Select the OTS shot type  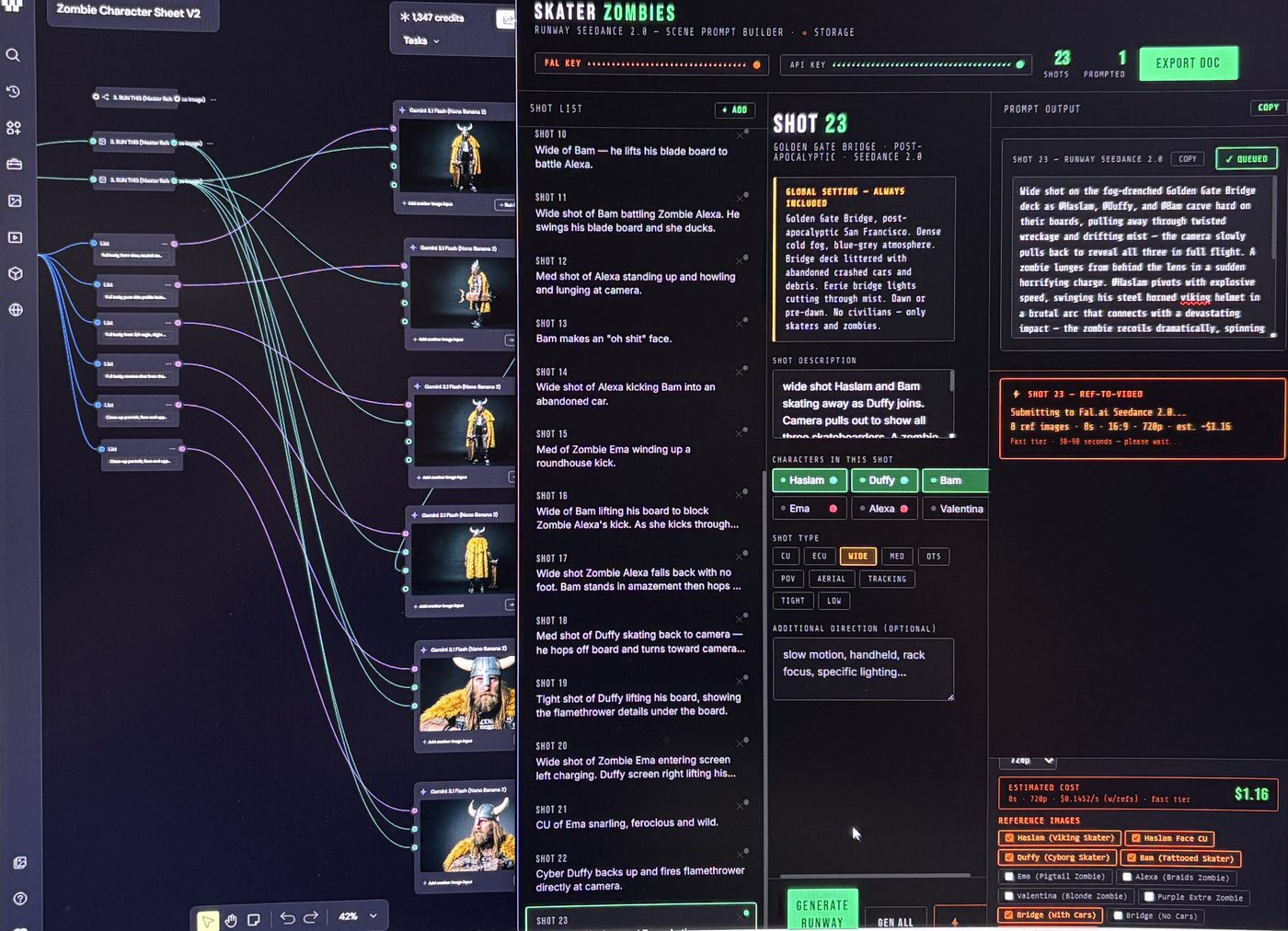click(x=934, y=557)
